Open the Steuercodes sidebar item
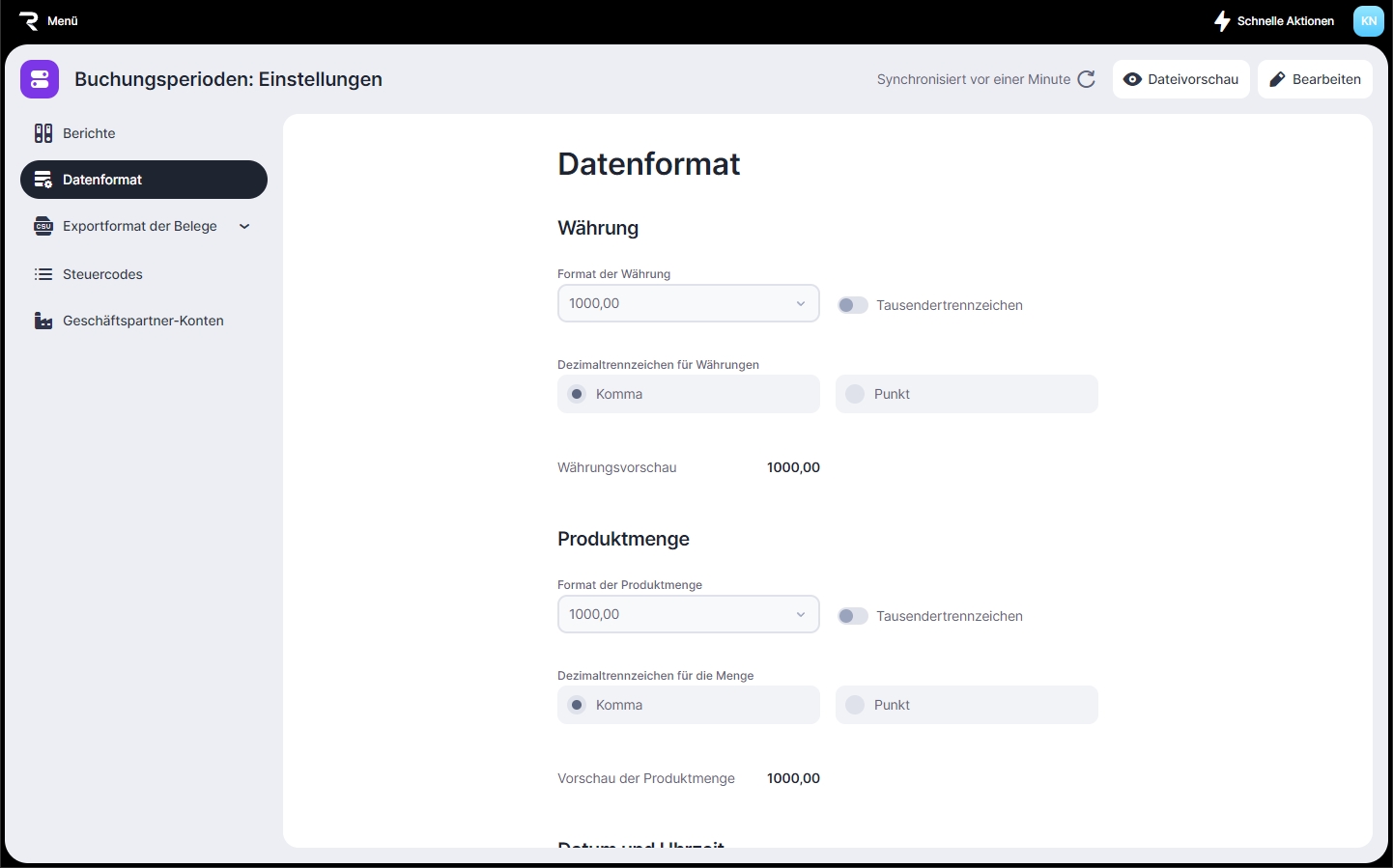The height and width of the screenshot is (868, 1393). tap(102, 274)
